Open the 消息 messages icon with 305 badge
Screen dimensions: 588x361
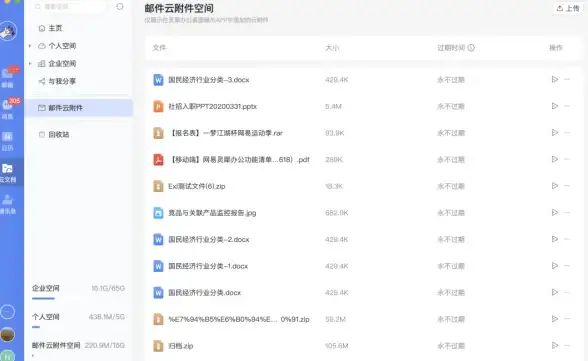7,105
